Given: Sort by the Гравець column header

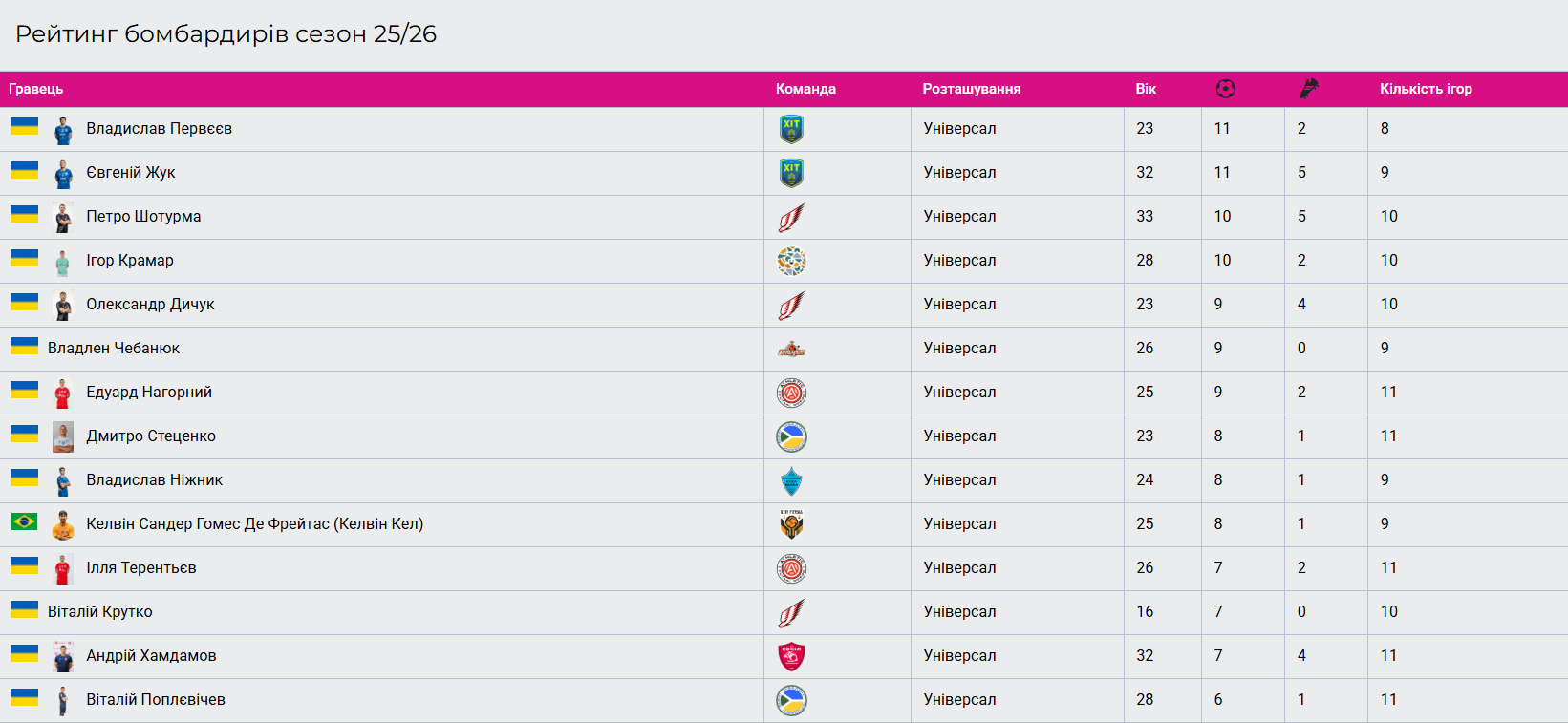Looking at the screenshot, I should [36, 89].
